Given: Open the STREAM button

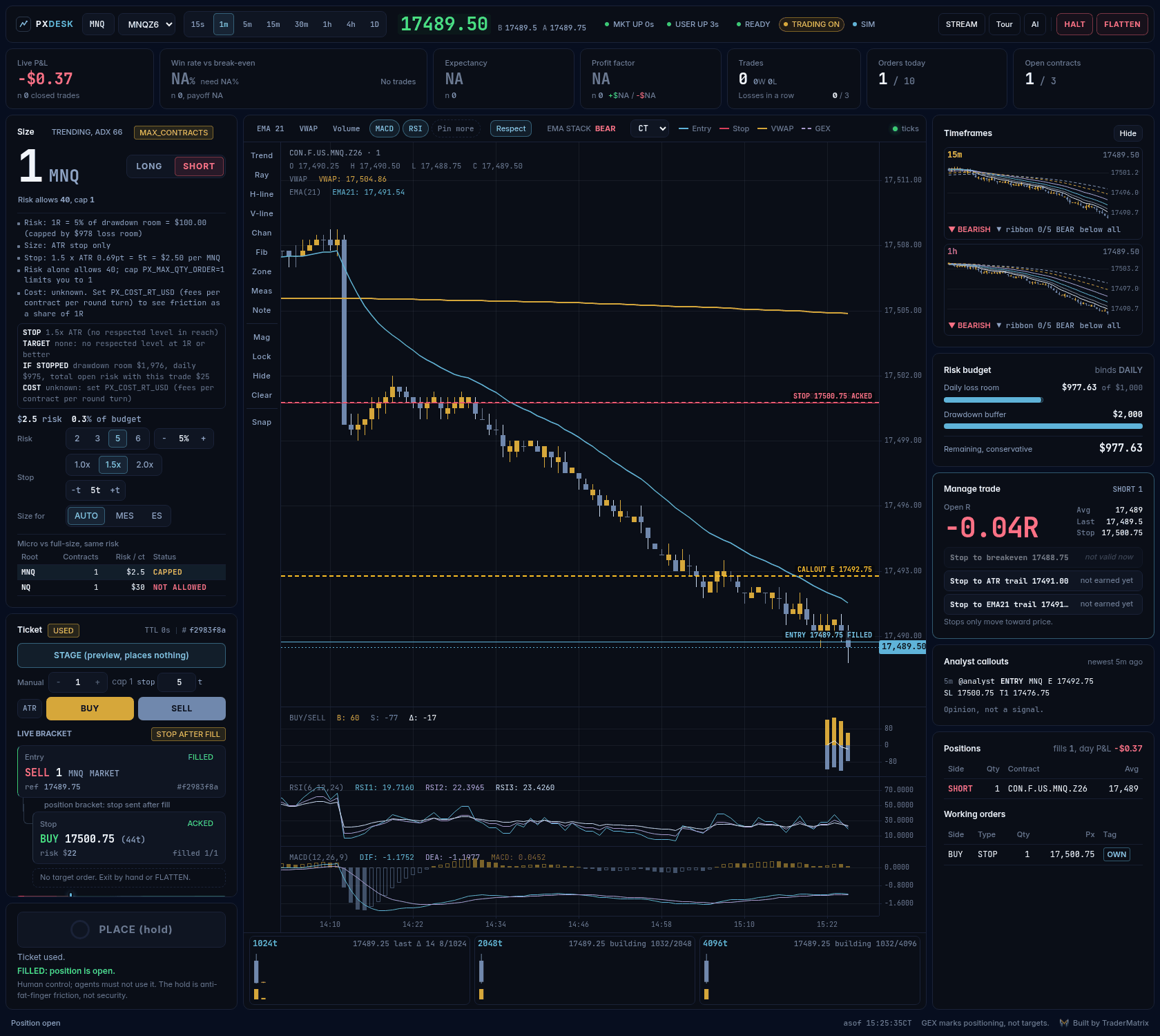Looking at the screenshot, I should pyautogui.click(x=961, y=24).
